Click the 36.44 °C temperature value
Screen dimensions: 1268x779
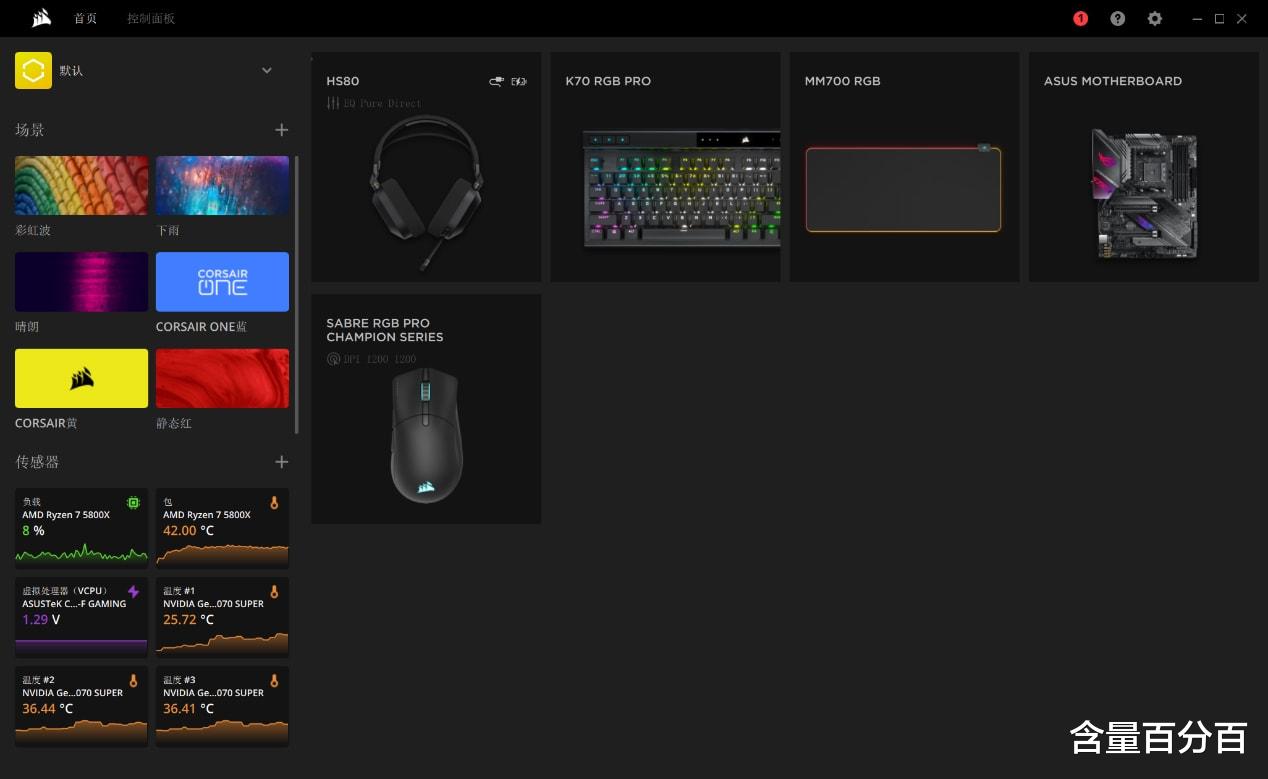point(47,709)
